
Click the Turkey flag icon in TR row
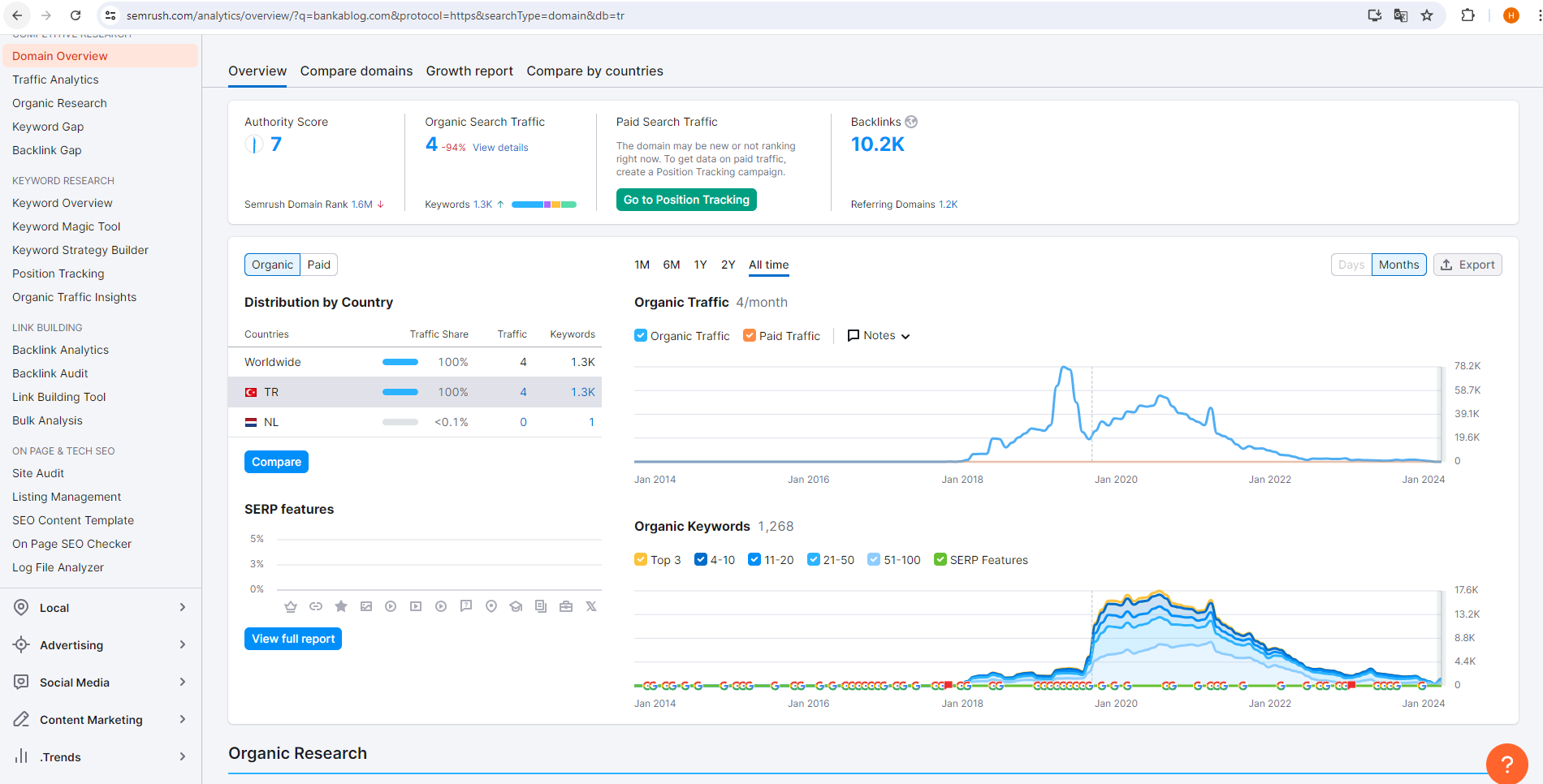pos(251,393)
